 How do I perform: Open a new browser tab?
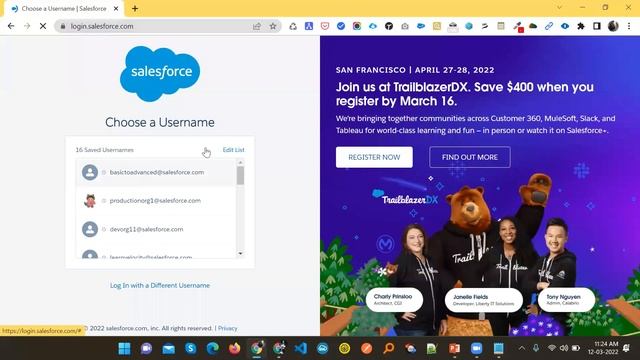pos(135,9)
